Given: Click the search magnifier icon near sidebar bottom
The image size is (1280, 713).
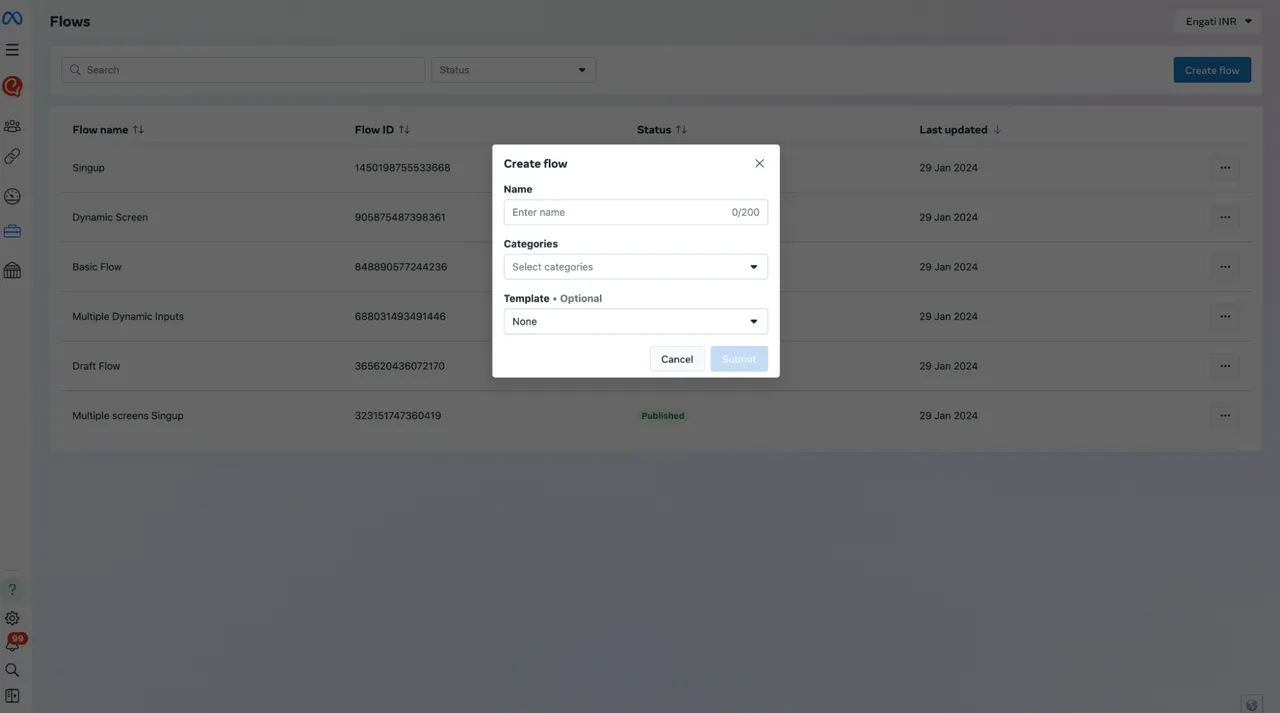Looking at the screenshot, I should [12, 670].
